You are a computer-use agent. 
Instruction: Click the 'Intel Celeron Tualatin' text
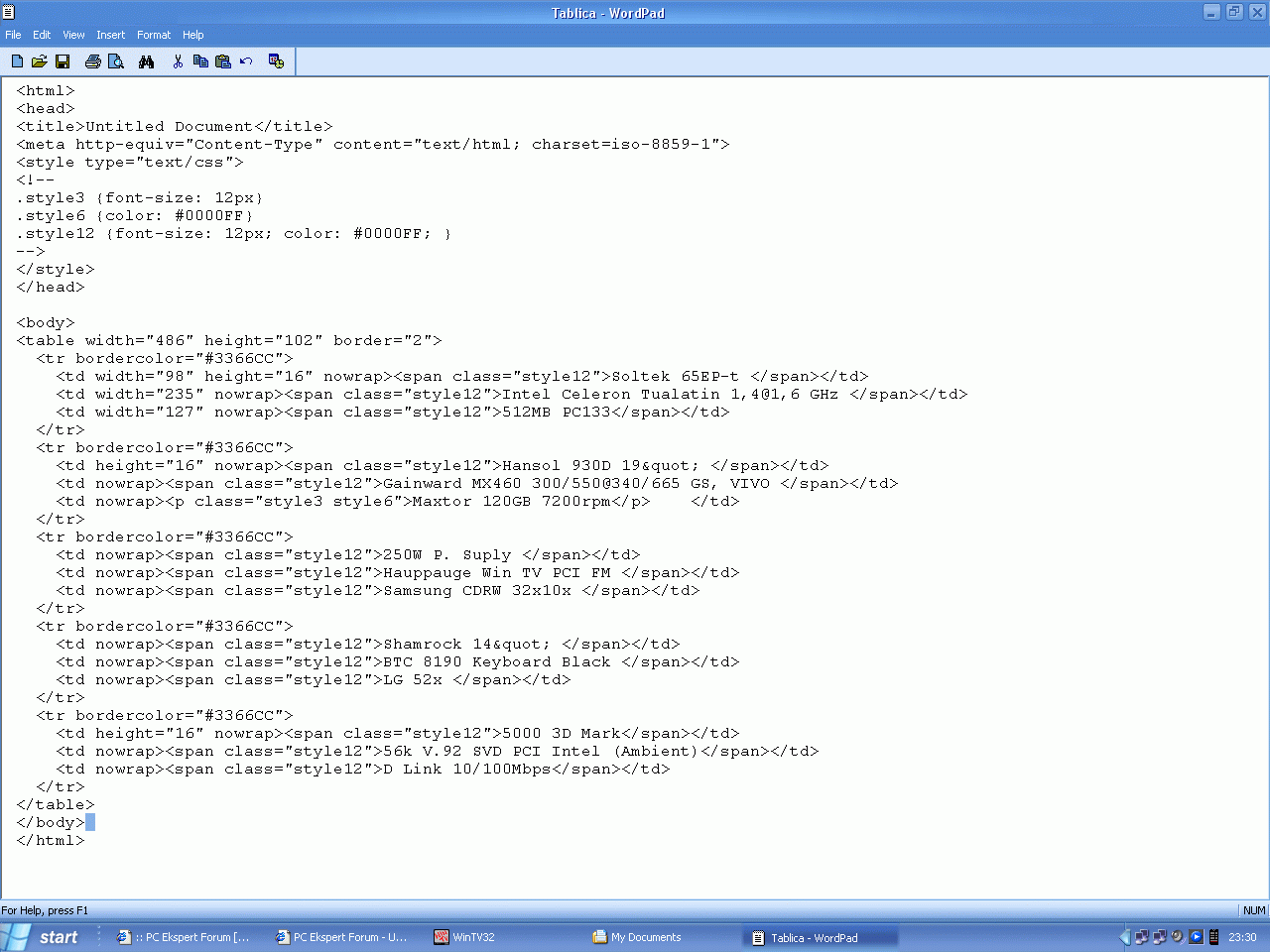coord(611,395)
